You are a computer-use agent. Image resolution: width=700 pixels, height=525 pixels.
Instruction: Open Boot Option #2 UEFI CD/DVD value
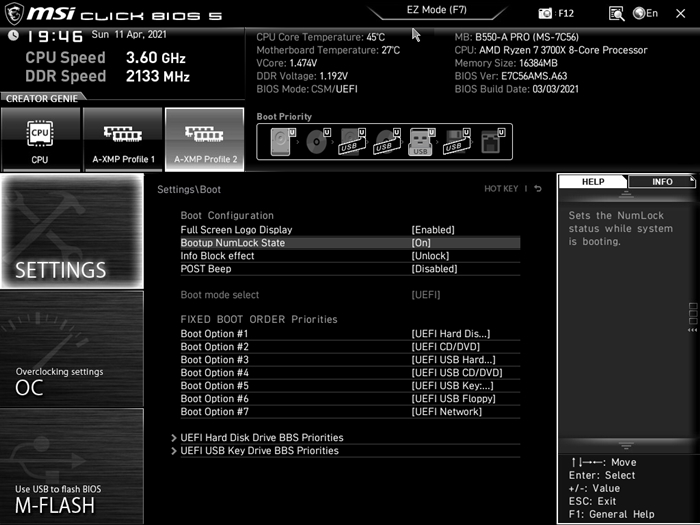(446, 347)
